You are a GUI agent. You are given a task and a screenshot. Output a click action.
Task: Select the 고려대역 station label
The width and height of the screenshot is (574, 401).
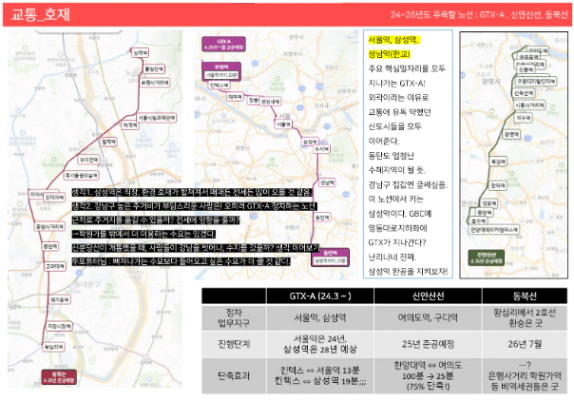click(55, 266)
